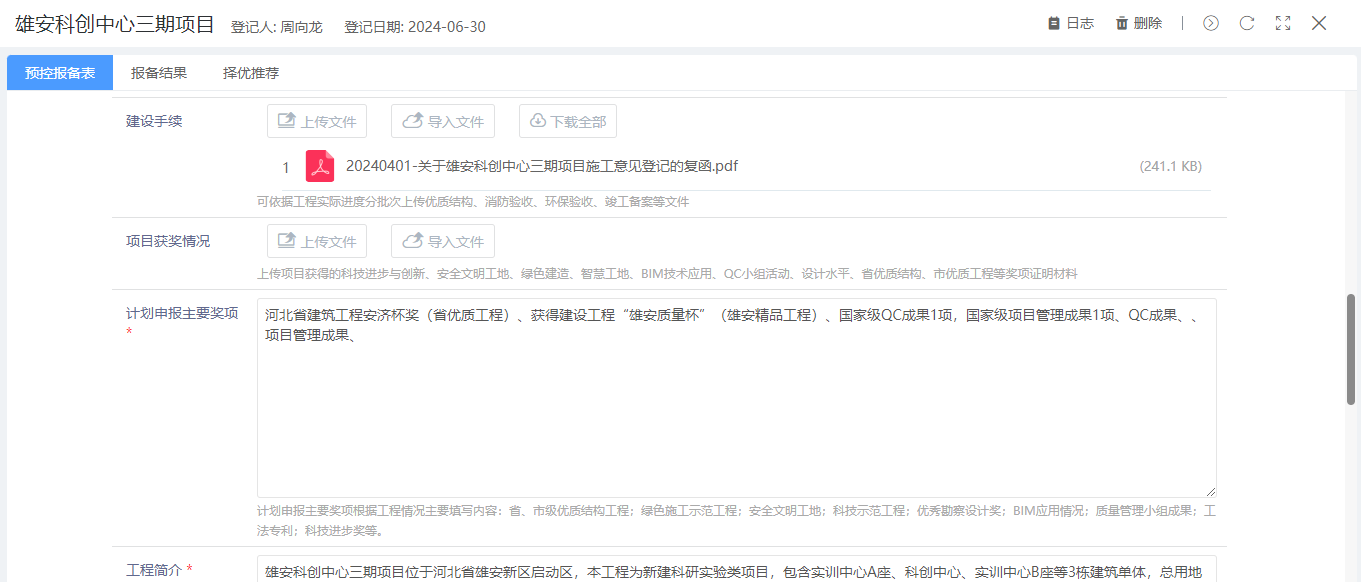Open the 择优推荐 tab
This screenshot has width=1361, height=582.
(x=251, y=73)
